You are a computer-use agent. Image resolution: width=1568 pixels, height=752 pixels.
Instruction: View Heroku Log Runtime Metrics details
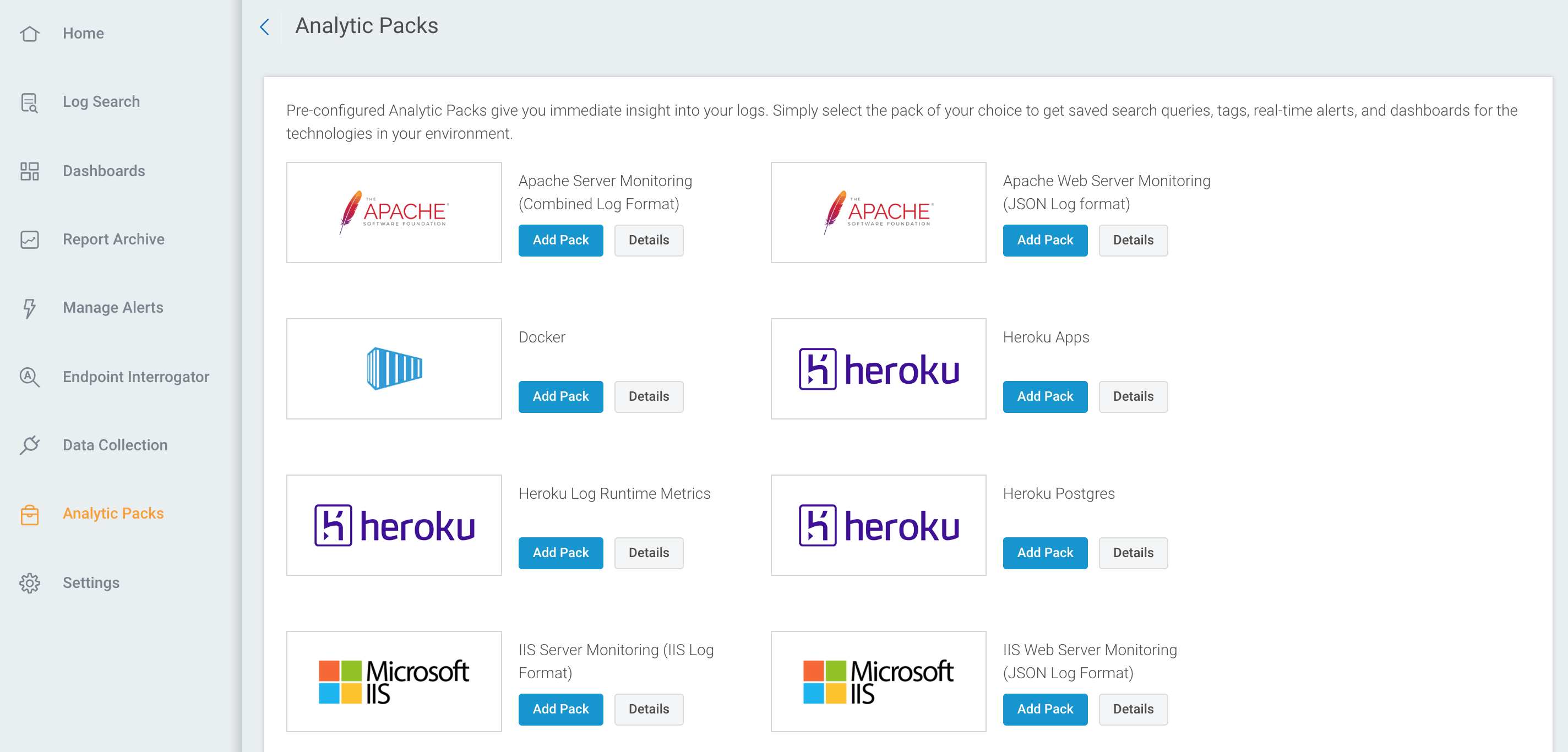[x=648, y=553]
